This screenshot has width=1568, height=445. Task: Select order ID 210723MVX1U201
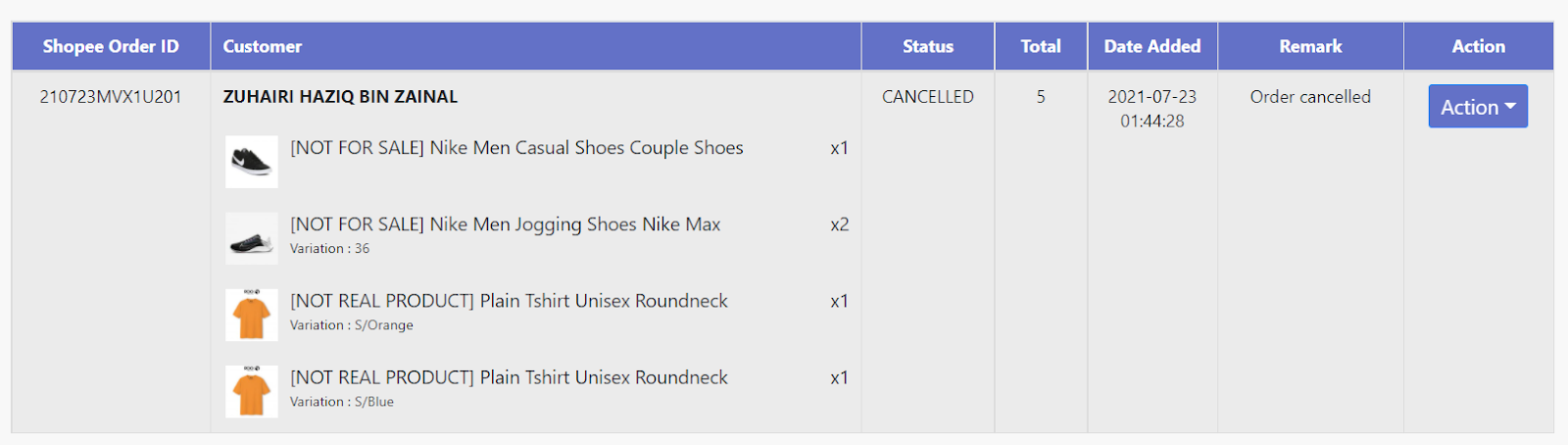[x=111, y=97]
